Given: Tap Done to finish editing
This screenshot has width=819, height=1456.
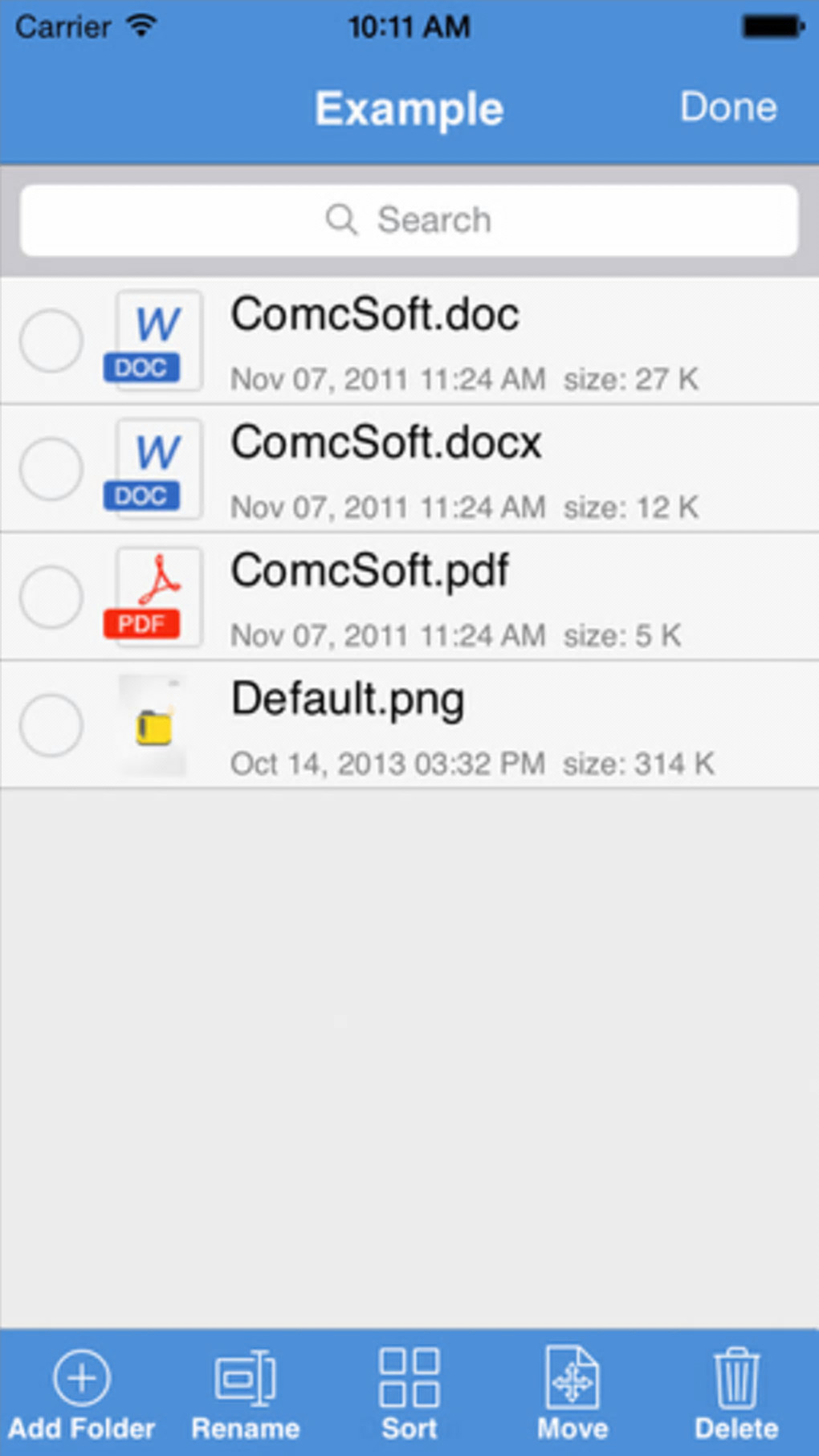Looking at the screenshot, I should pyautogui.click(x=728, y=108).
